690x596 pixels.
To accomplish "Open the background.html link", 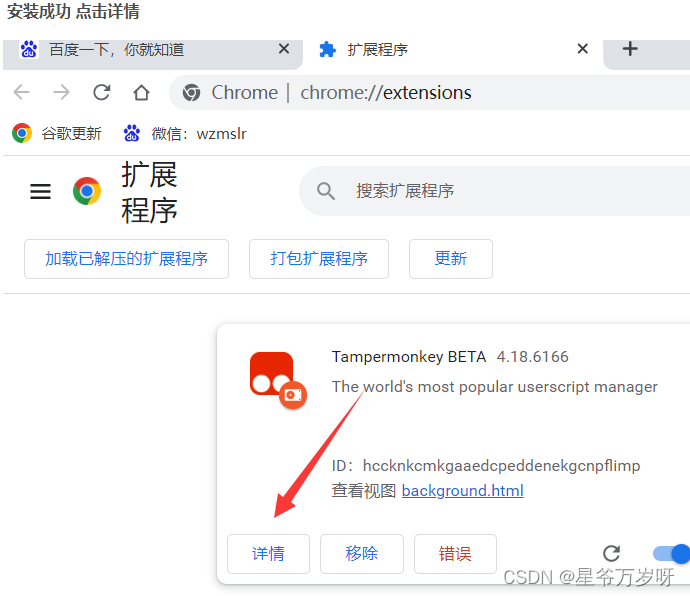I will coord(462,490).
